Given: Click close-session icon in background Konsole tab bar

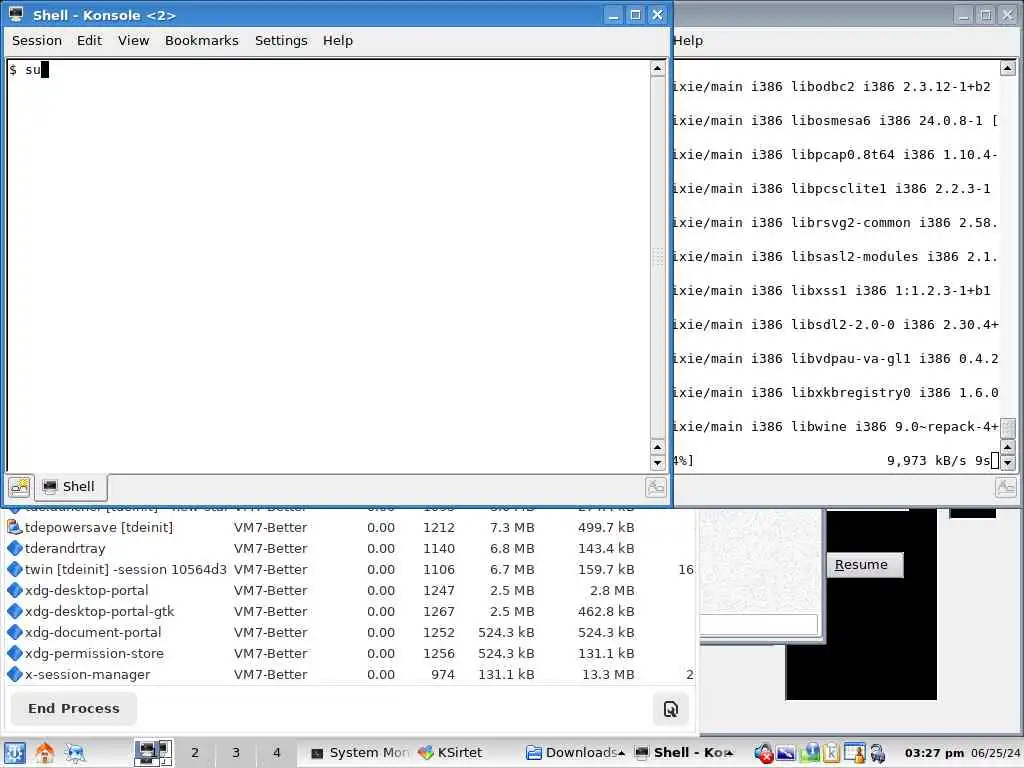Looking at the screenshot, I should (x=1006, y=487).
